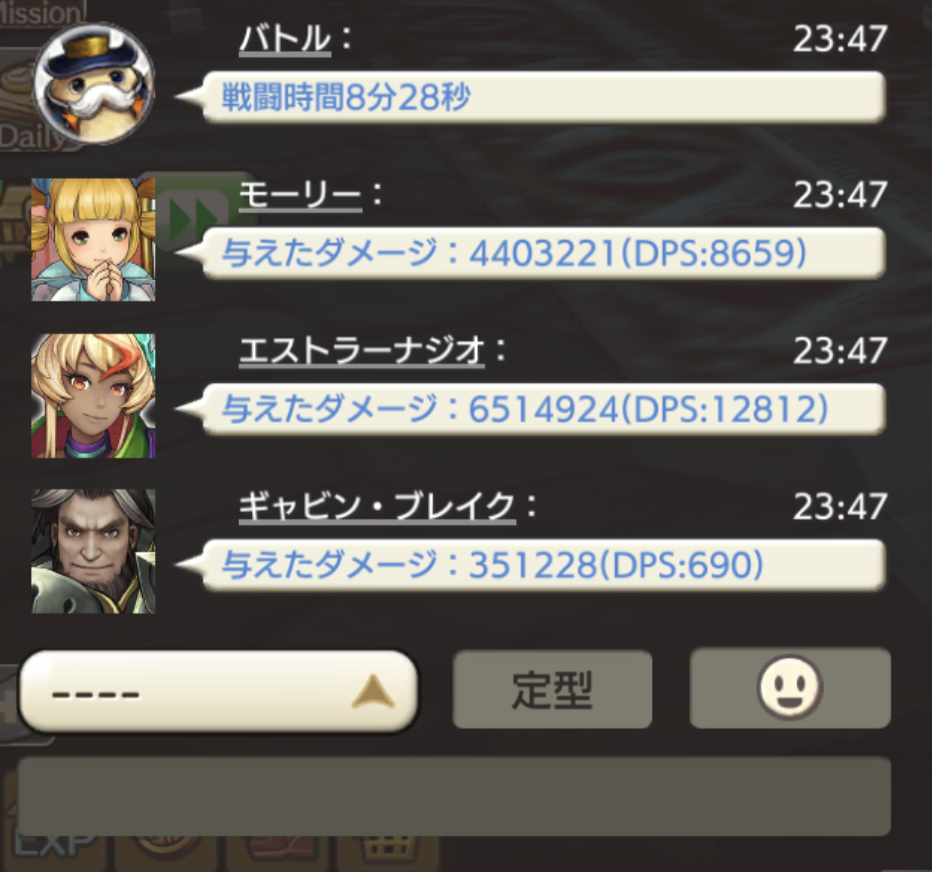Screen dimensions: 932x872
Task: Open the Mission tab behind chat
Action: pos(42,13)
